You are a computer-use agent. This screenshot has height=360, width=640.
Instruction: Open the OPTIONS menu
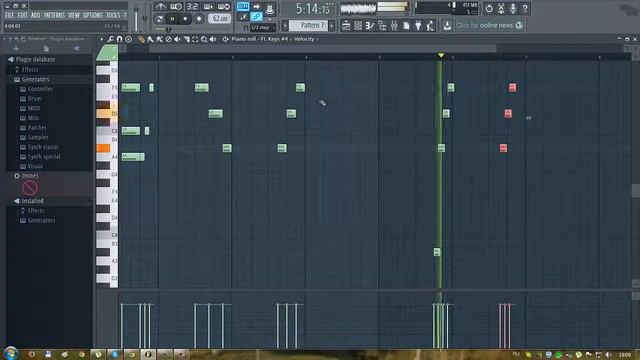point(93,16)
